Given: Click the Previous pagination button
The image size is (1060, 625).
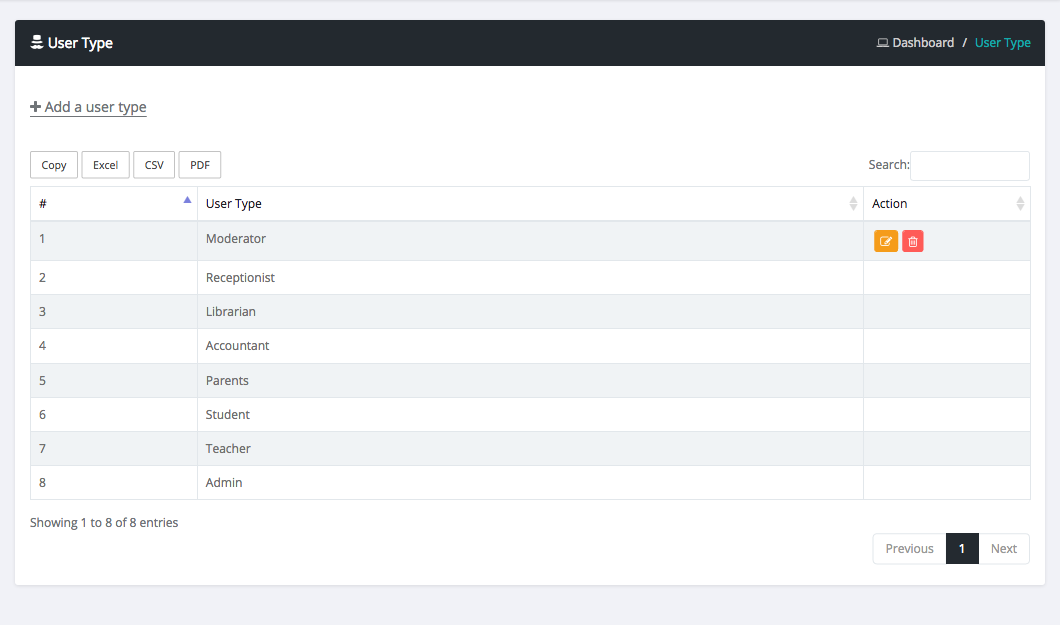Looking at the screenshot, I should coord(908,548).
